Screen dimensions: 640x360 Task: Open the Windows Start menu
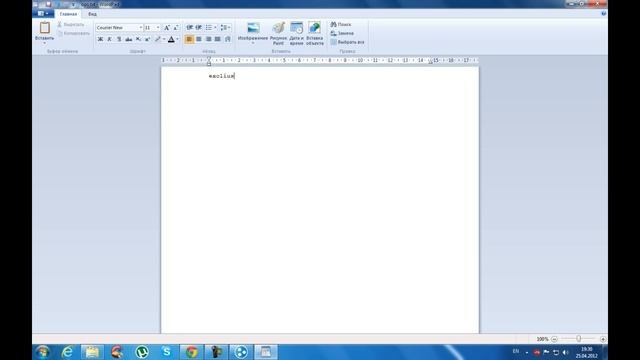pyautogui.click(x=43, y=352)
